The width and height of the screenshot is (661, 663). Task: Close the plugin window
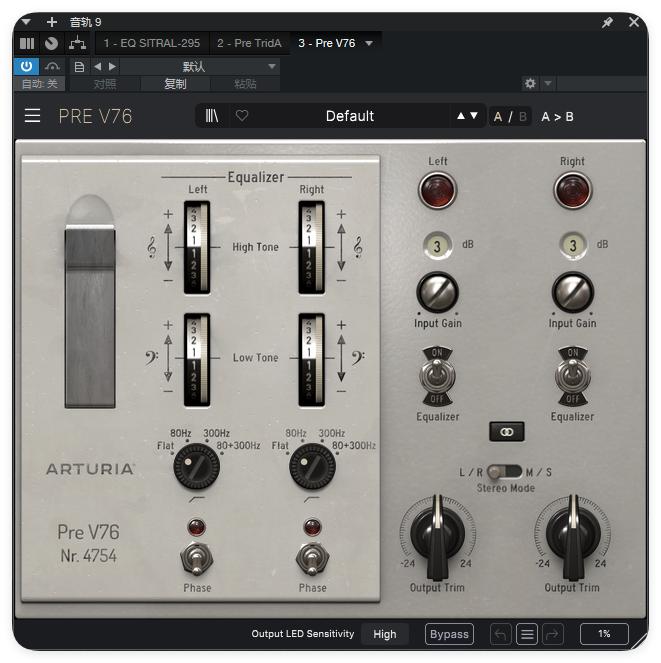[634, 22]
